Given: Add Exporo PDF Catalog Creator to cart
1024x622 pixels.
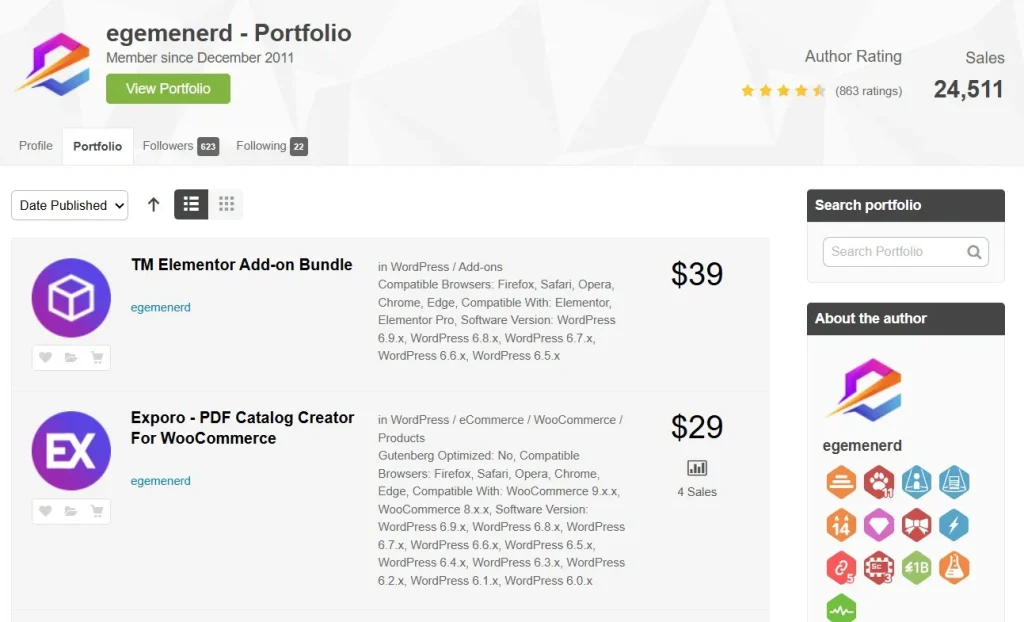Looking at the screenshot, I should pyautogui.click(x=97, y=511).
